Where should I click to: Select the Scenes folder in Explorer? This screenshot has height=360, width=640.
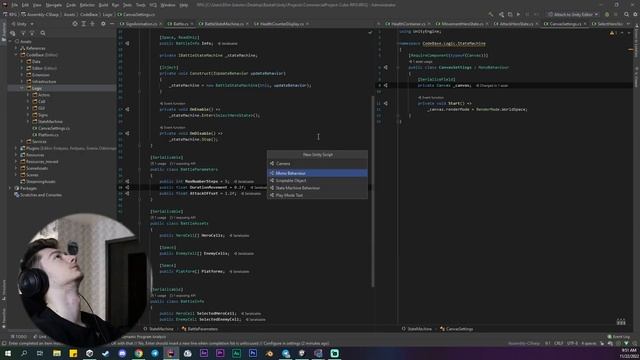coord(29,175)
